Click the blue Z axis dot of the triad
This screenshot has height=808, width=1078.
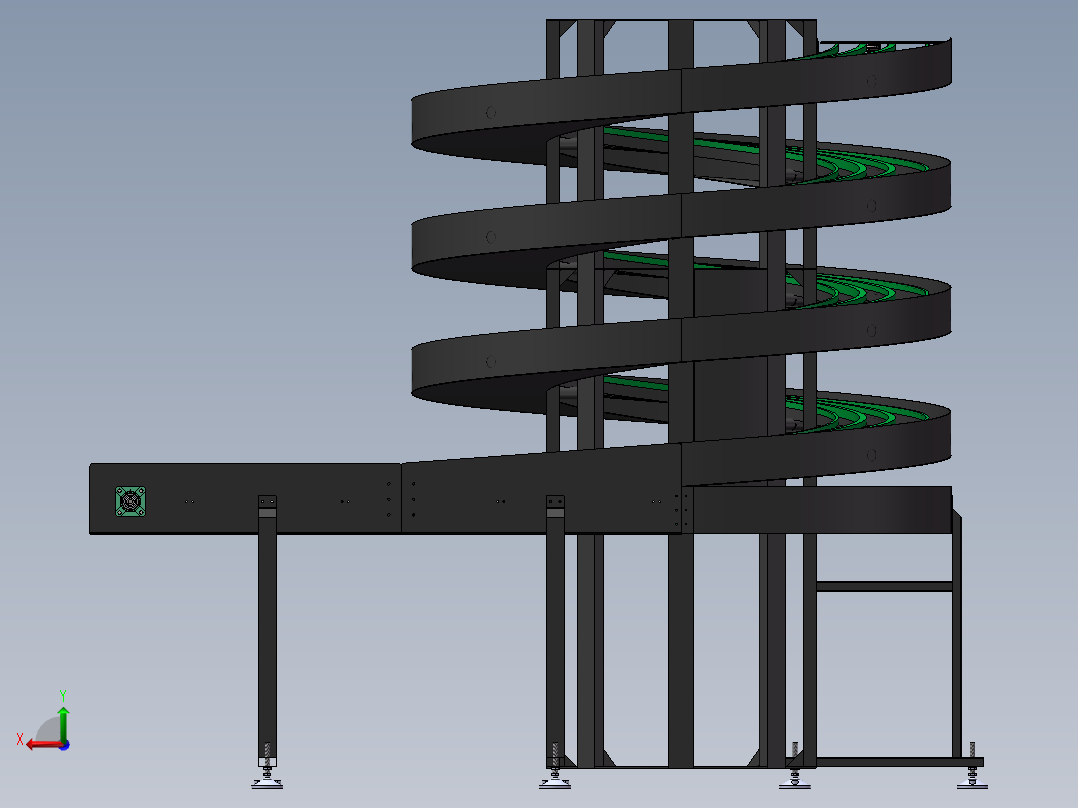(64, 745)
